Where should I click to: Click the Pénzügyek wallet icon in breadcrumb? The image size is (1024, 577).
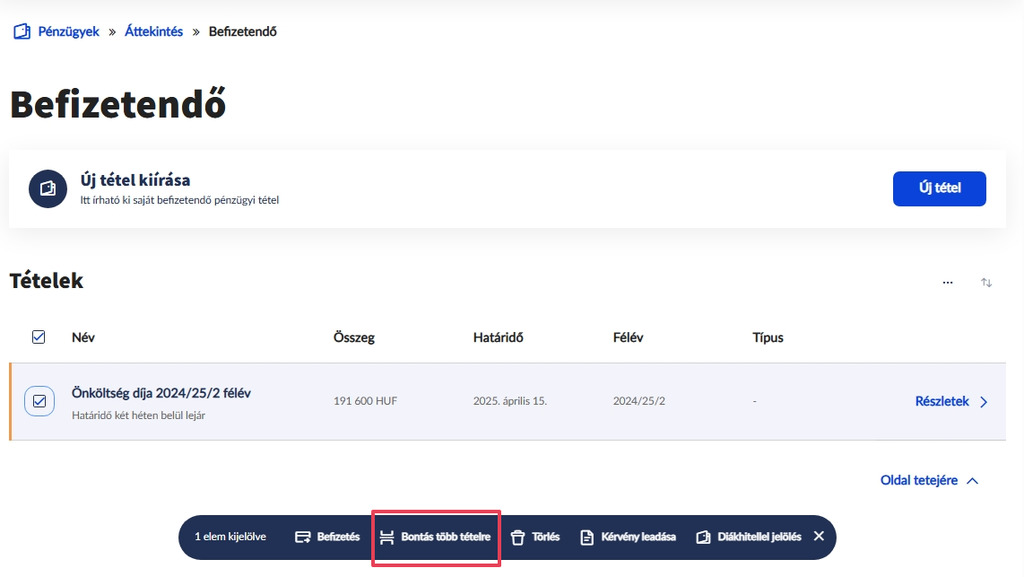pos(21,32)
